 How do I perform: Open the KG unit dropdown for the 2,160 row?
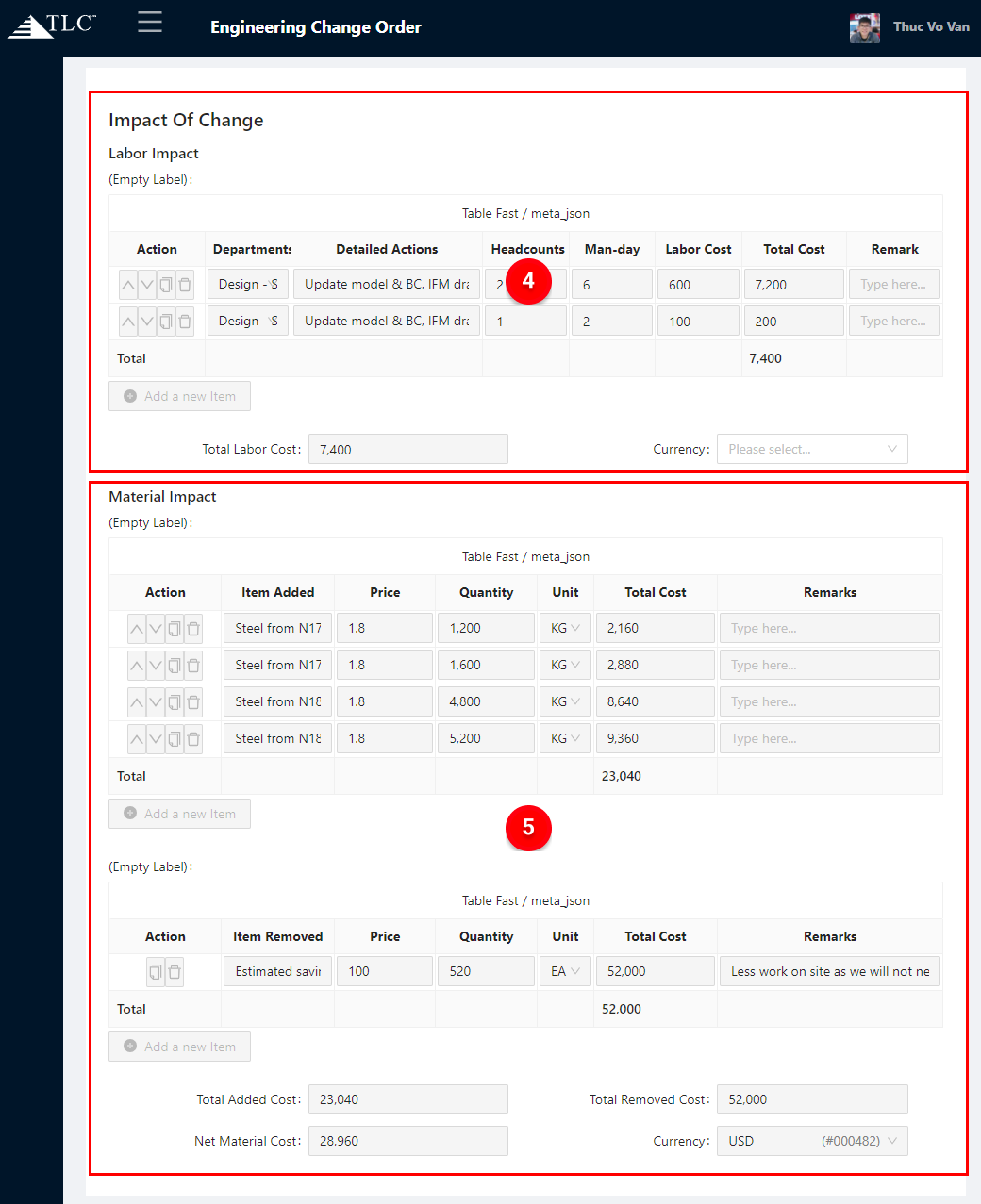pyautogui.click(x=565, y=629)
